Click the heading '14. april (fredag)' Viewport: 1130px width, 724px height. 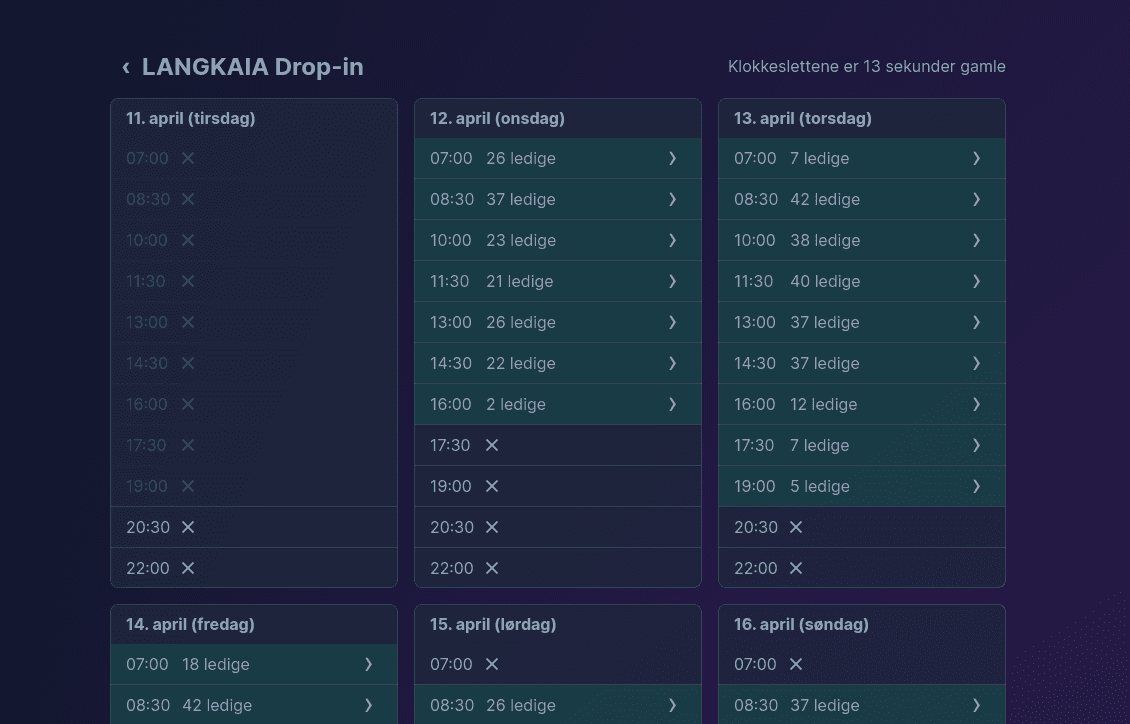190,625
